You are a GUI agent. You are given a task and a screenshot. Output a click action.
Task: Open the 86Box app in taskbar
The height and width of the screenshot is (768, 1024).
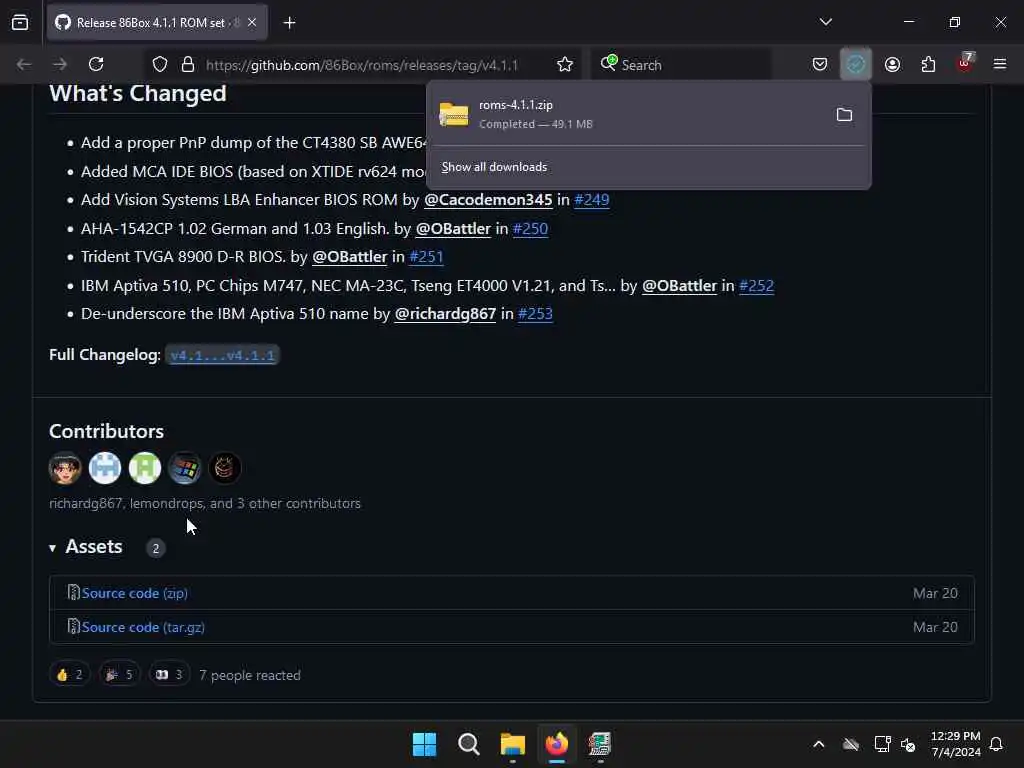point(600,744)
